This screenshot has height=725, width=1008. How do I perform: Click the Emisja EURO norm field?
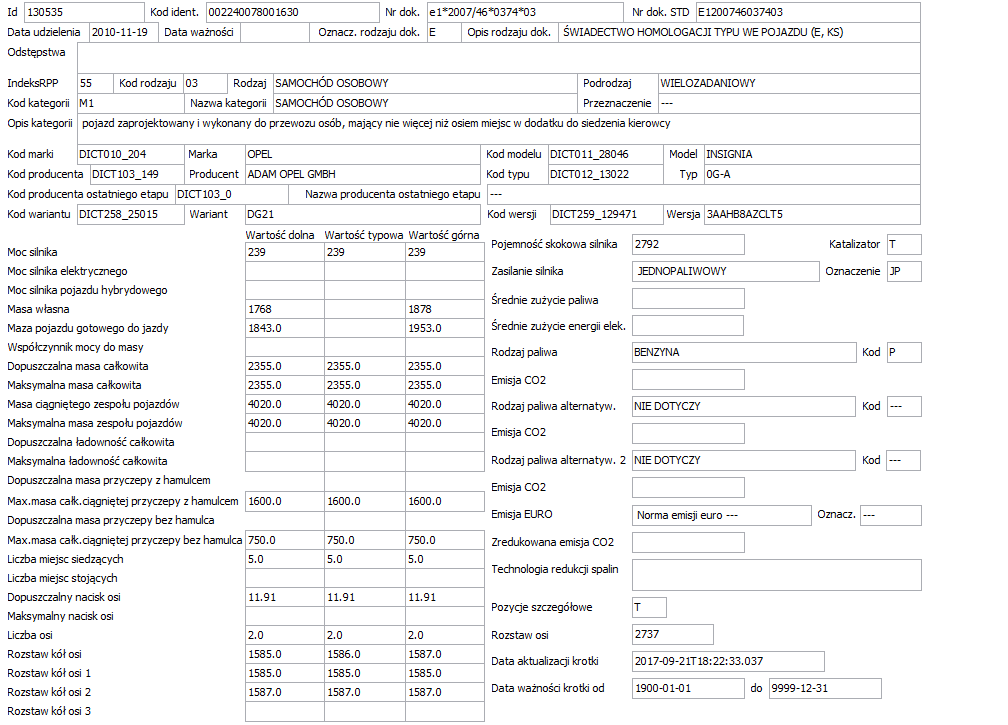click(x=721, y=515)
